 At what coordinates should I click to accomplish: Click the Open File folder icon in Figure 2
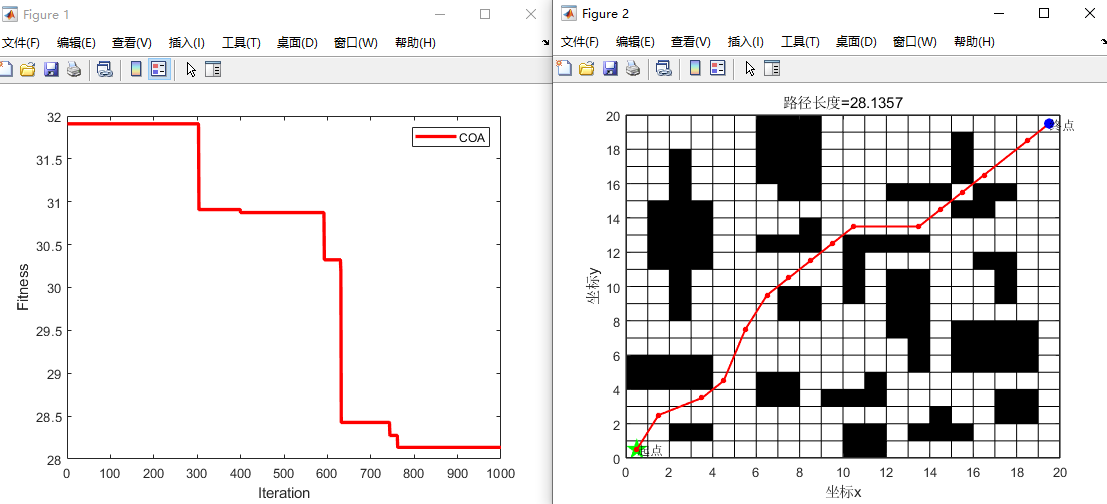(587, 68)
